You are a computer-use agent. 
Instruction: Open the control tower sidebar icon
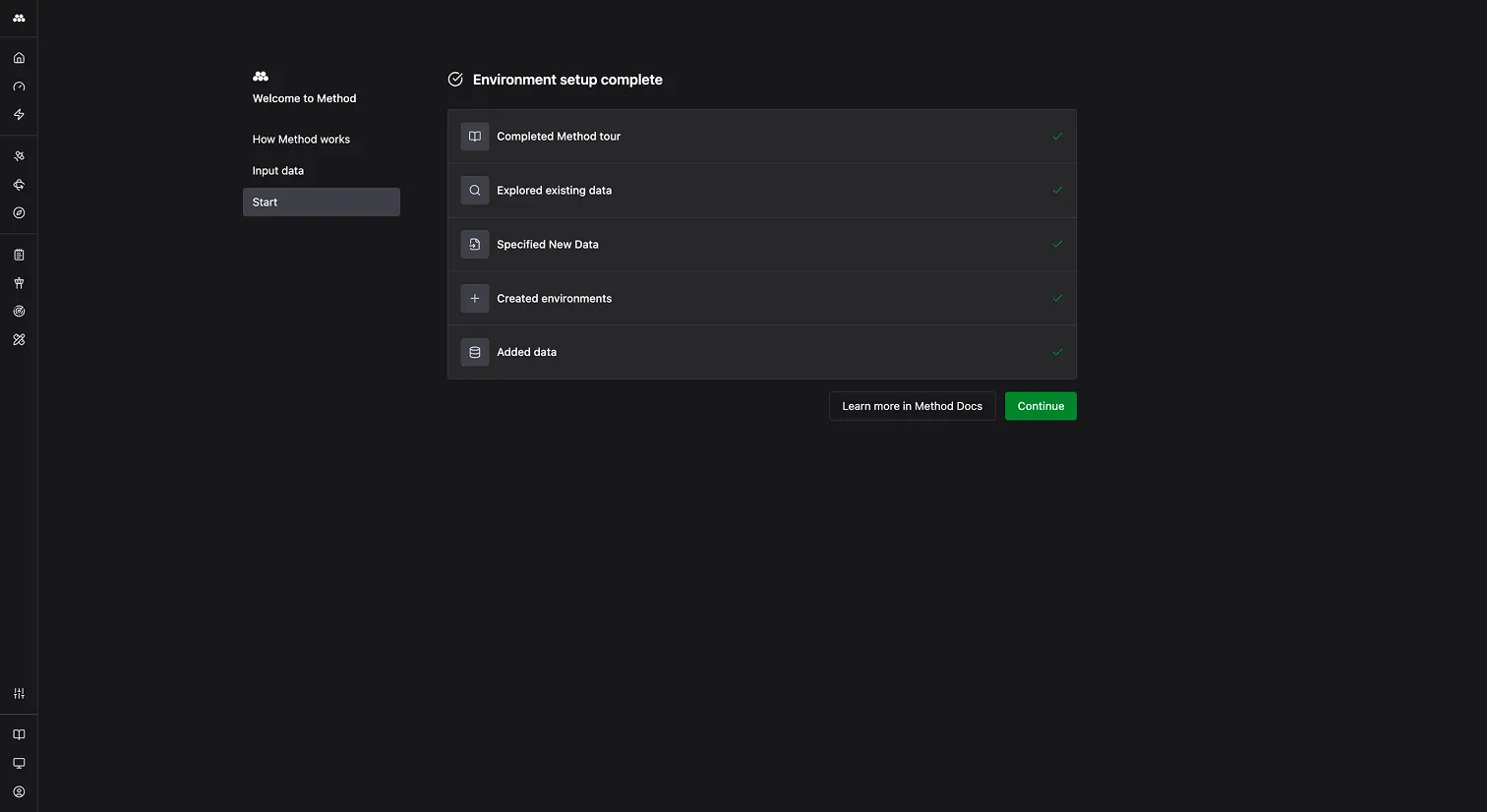(19, 283)
